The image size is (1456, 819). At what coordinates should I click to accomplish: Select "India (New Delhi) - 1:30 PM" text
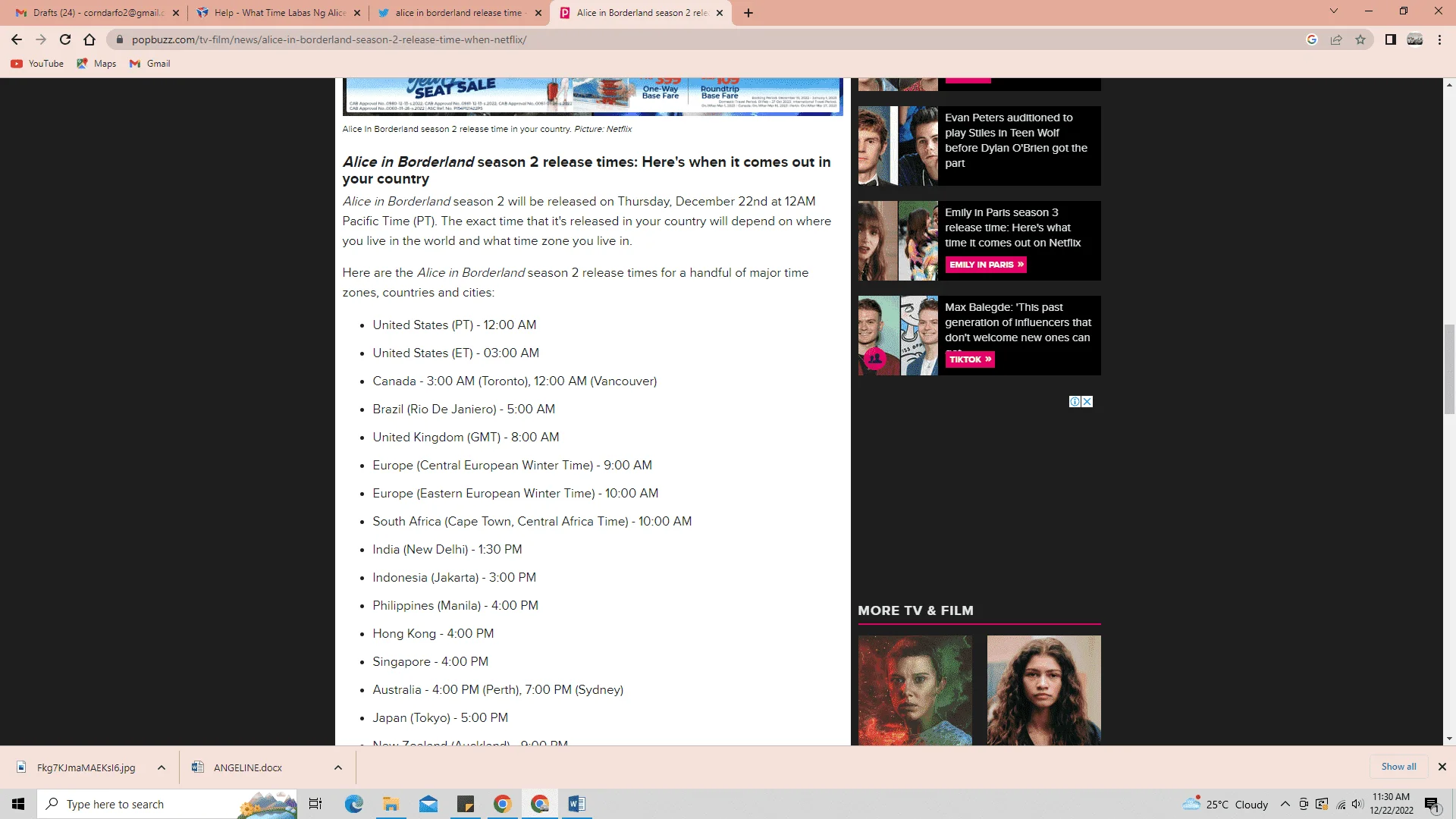[x=447, y=549]
